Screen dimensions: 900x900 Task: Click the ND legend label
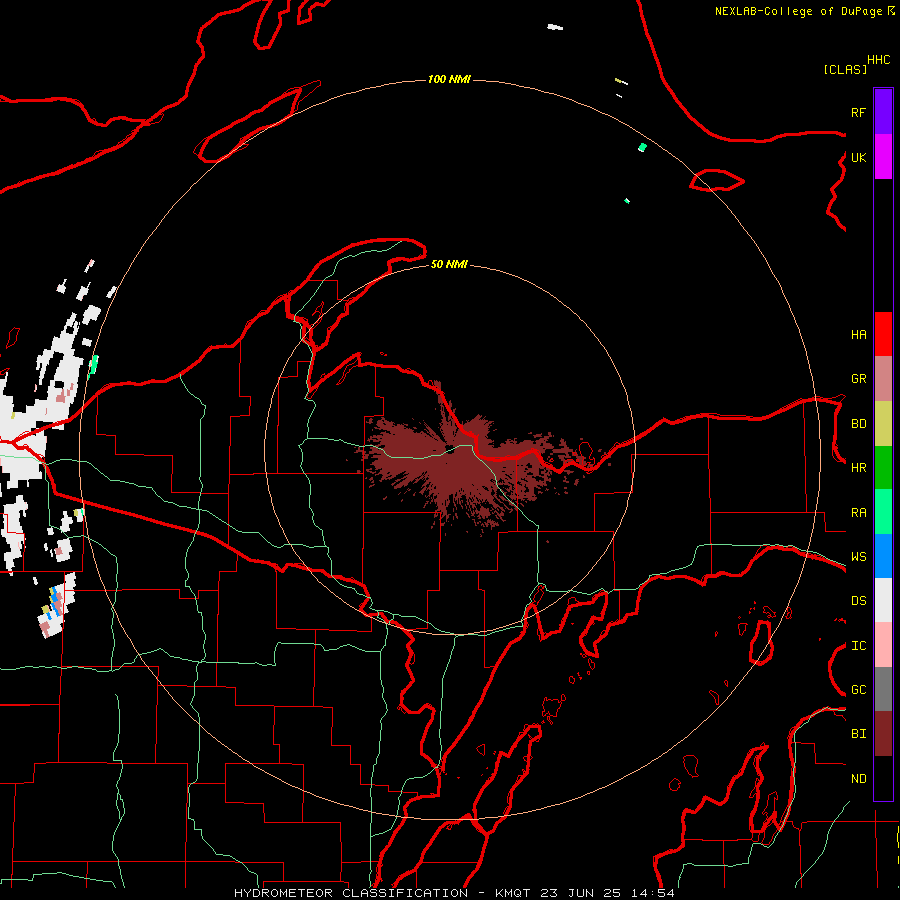pyautogui.click(x=858, y=779)
